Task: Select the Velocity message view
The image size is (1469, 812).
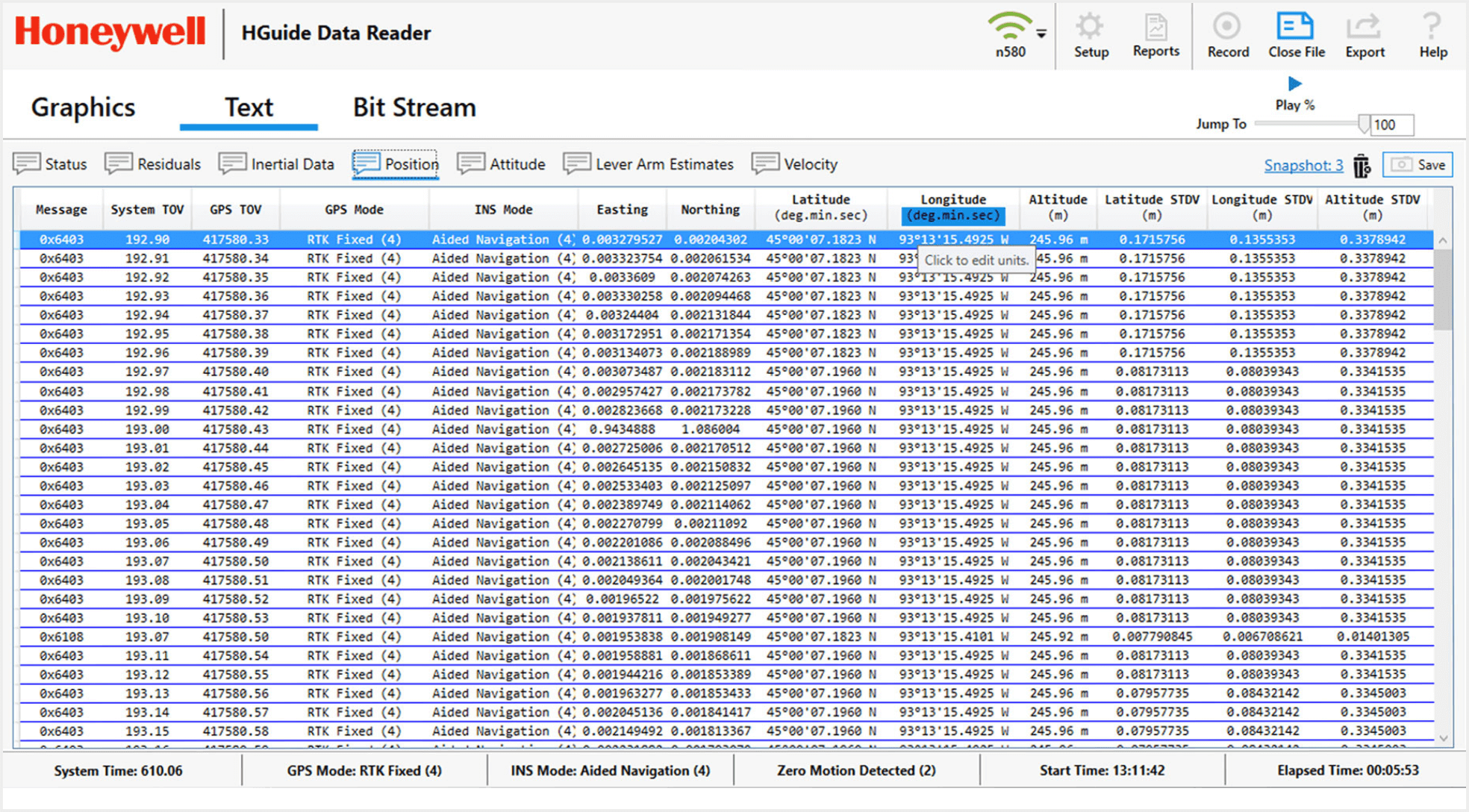Action: [x=794, y=164]
